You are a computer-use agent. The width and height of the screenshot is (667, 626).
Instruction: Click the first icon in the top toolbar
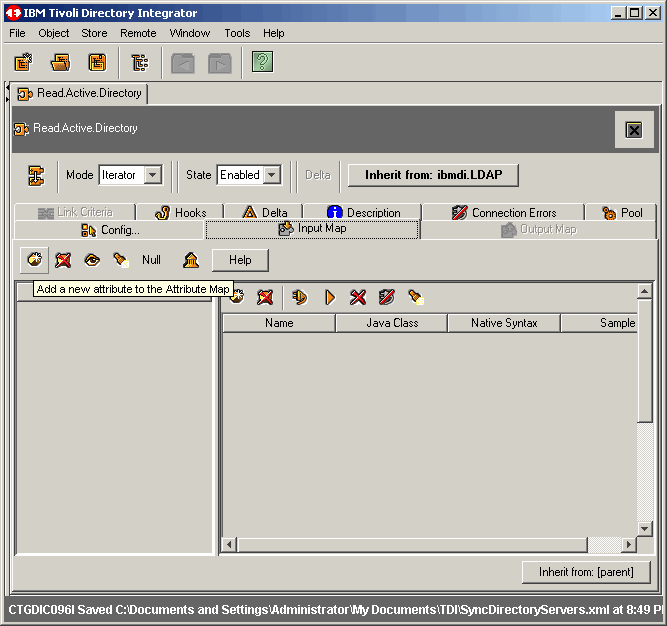pyautogui.click(x=24, y=63)
